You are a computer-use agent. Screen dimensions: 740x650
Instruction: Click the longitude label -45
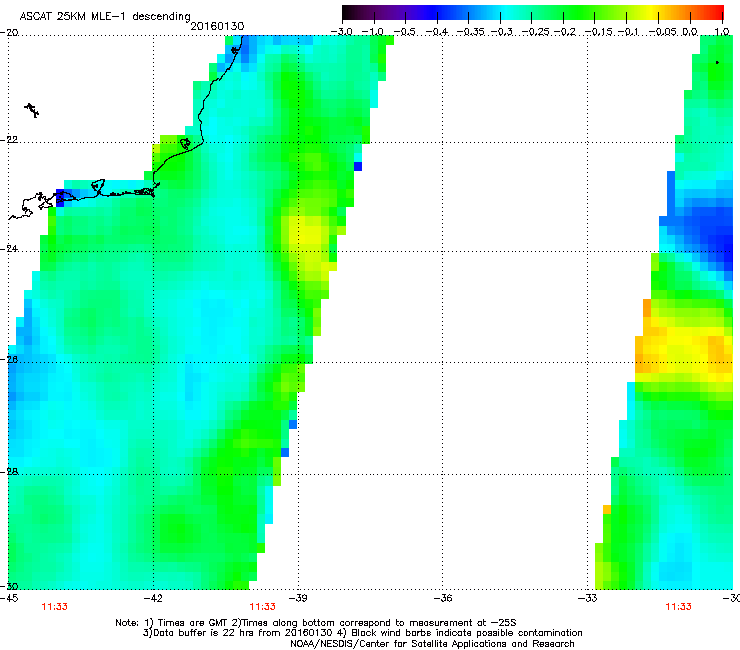point(9,598)
